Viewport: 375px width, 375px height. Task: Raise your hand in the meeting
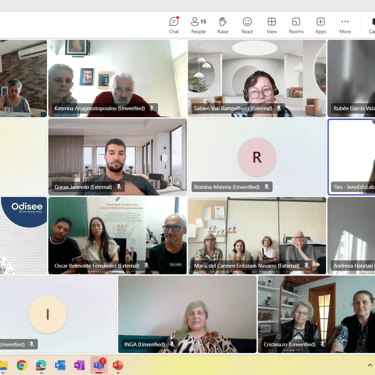[x=223, y=25]
